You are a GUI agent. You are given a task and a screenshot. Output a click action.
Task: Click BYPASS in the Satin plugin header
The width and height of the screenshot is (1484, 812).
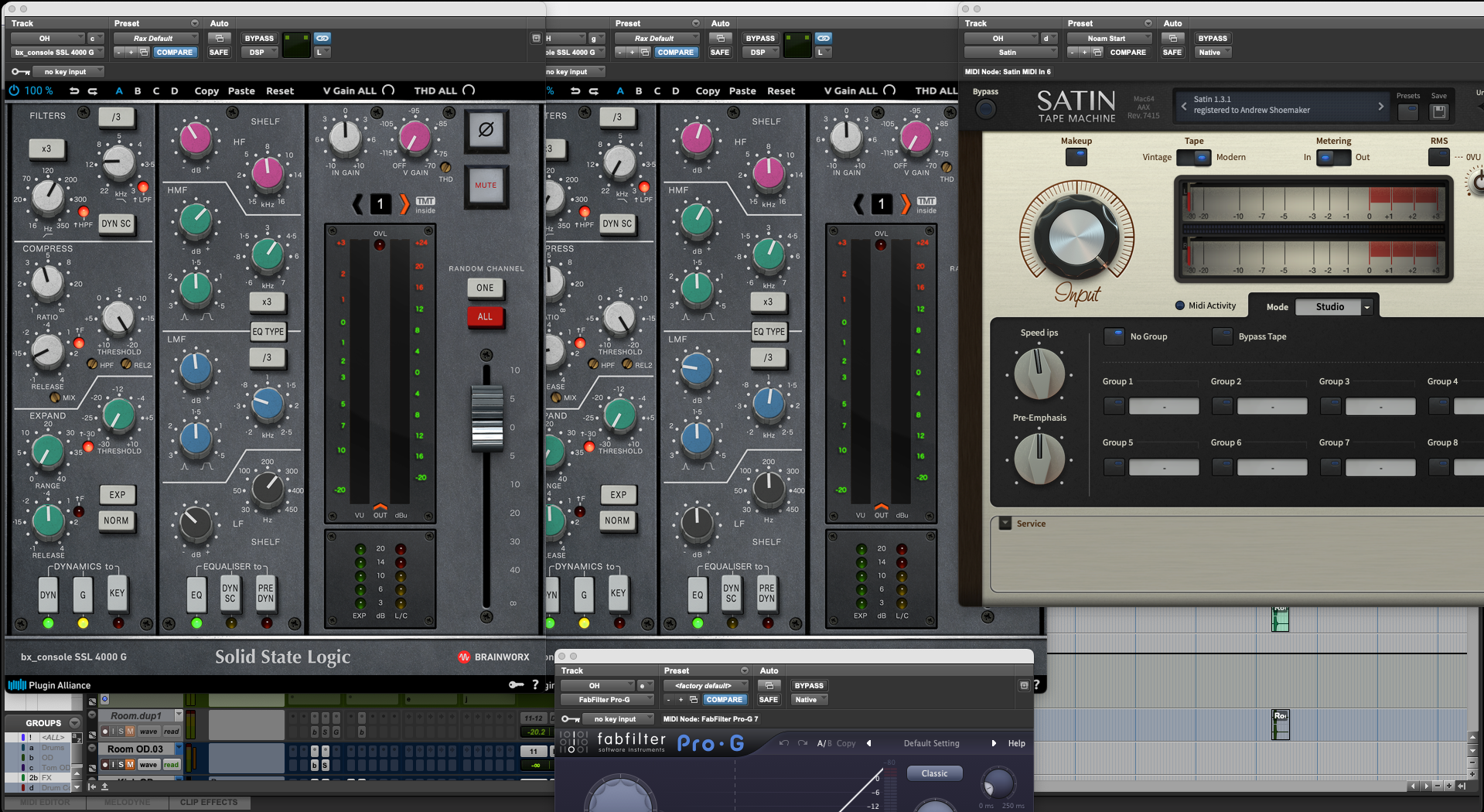(x=1212, y=38)
